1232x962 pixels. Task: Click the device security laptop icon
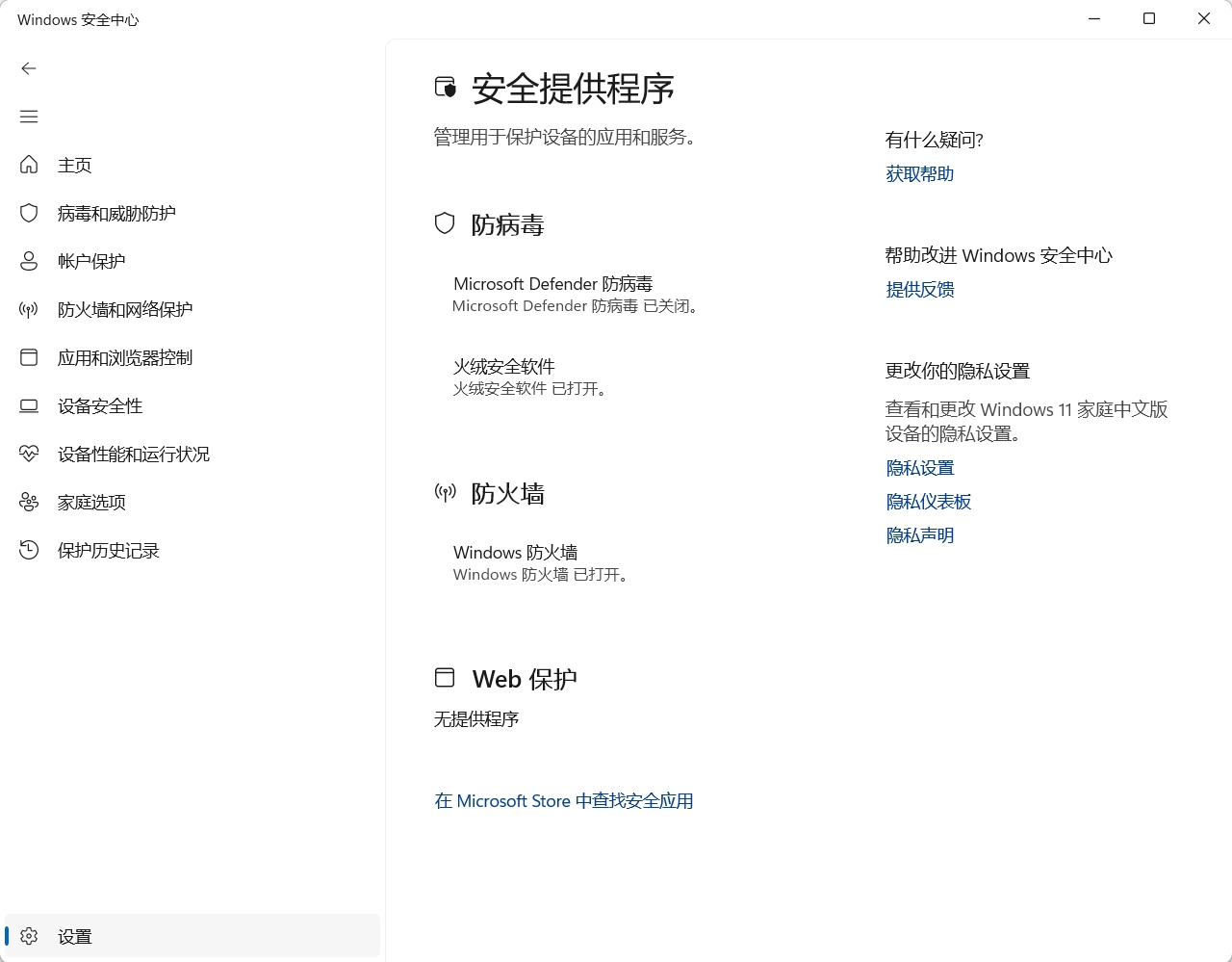point(29,405)
